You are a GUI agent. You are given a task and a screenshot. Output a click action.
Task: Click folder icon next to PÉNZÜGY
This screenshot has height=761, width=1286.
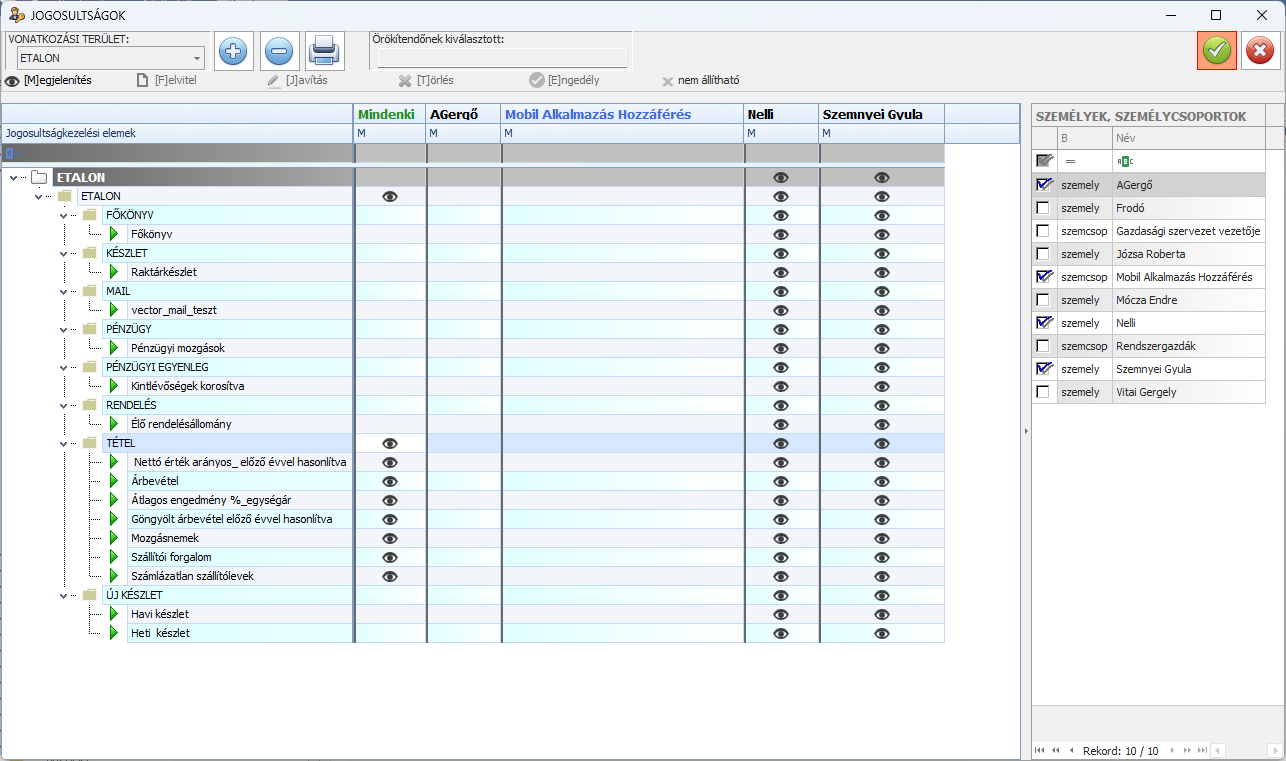90,329
